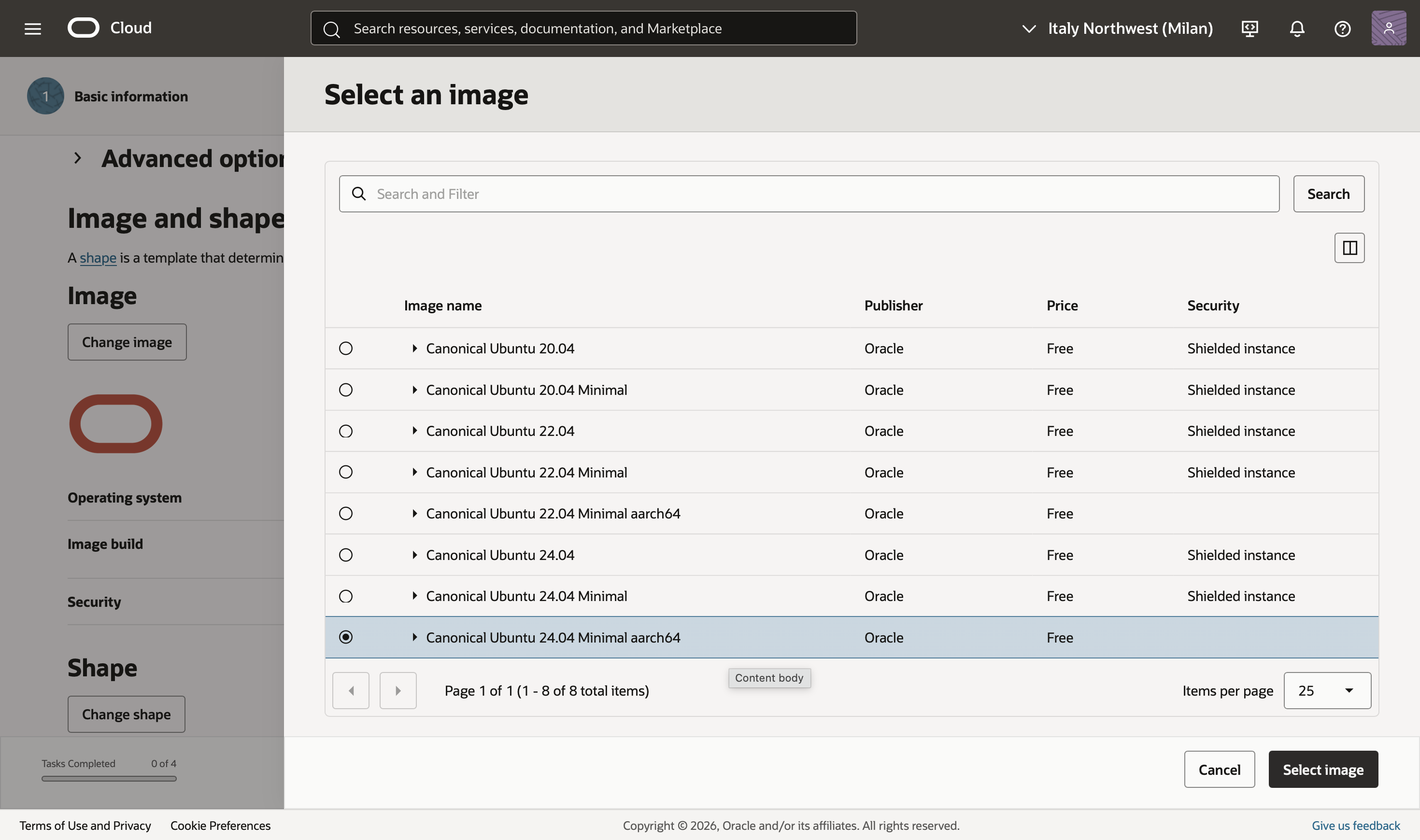1420x840 pixels.
Task: Open the help question mark menu
Action: [1342, 28]
